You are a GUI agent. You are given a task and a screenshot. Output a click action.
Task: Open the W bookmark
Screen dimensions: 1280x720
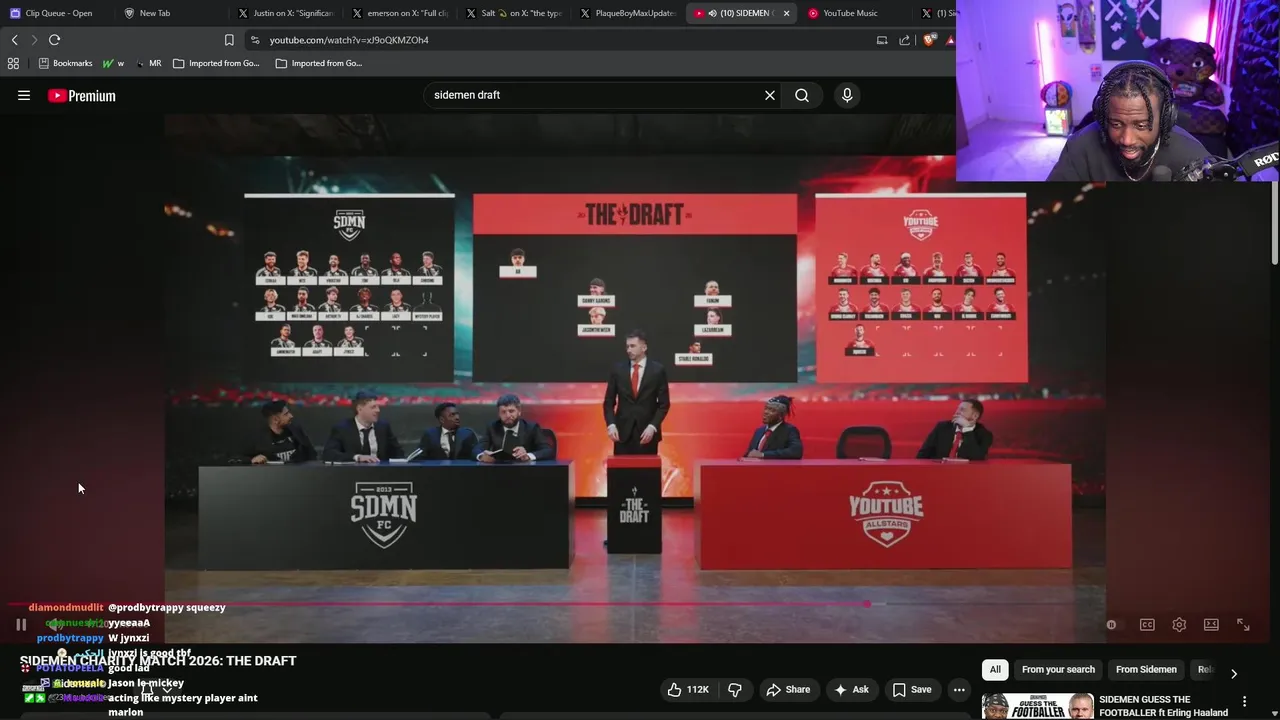coord(114,63)
